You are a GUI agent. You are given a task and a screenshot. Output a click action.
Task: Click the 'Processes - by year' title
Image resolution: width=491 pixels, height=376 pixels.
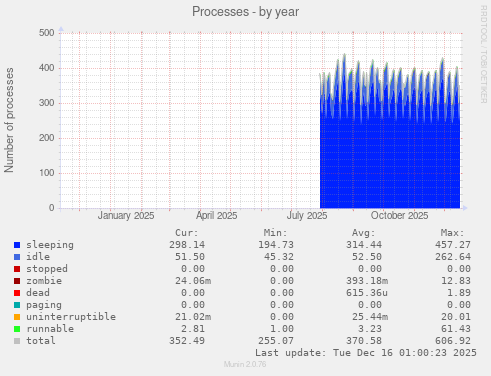245,12
